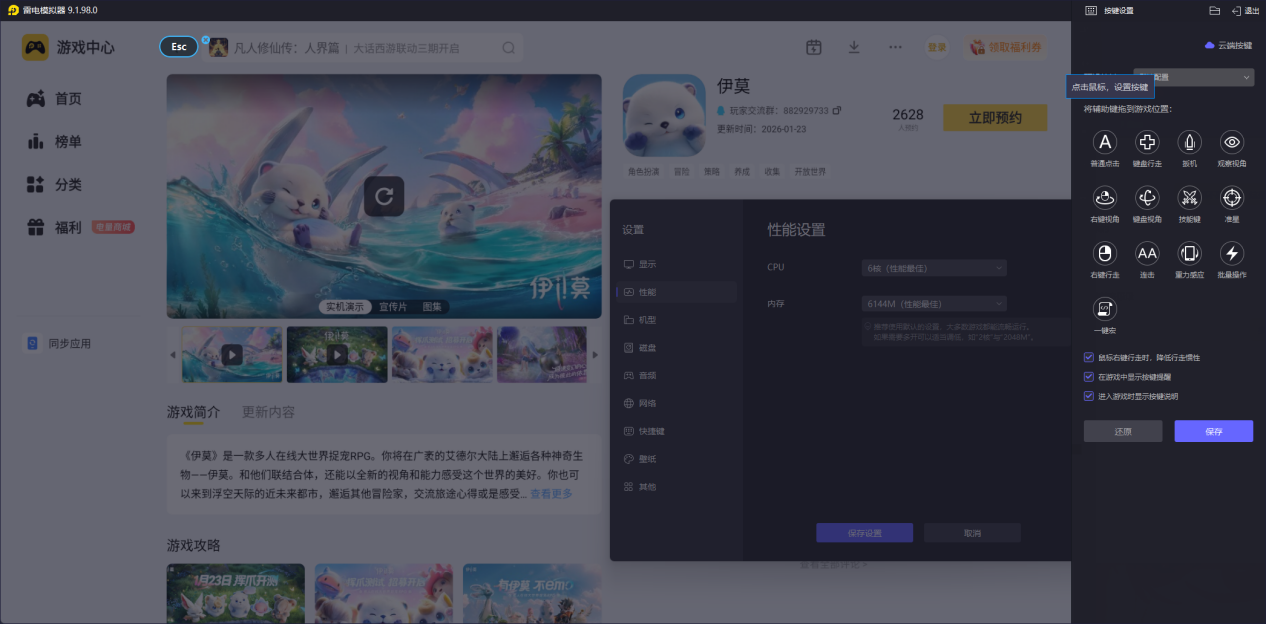This screenshot has width=1266, height=624.
Task: Click the 游戏中心 gamepad logo
Action: 35,47
